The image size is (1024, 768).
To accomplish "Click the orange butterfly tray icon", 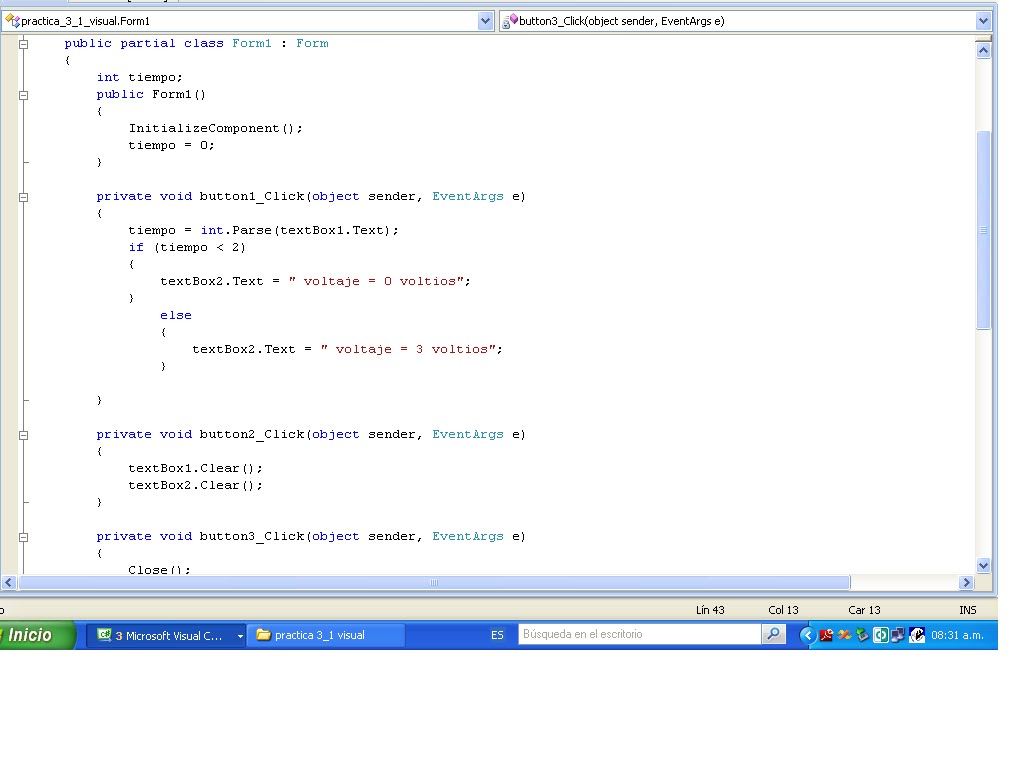I will (844, 635).
